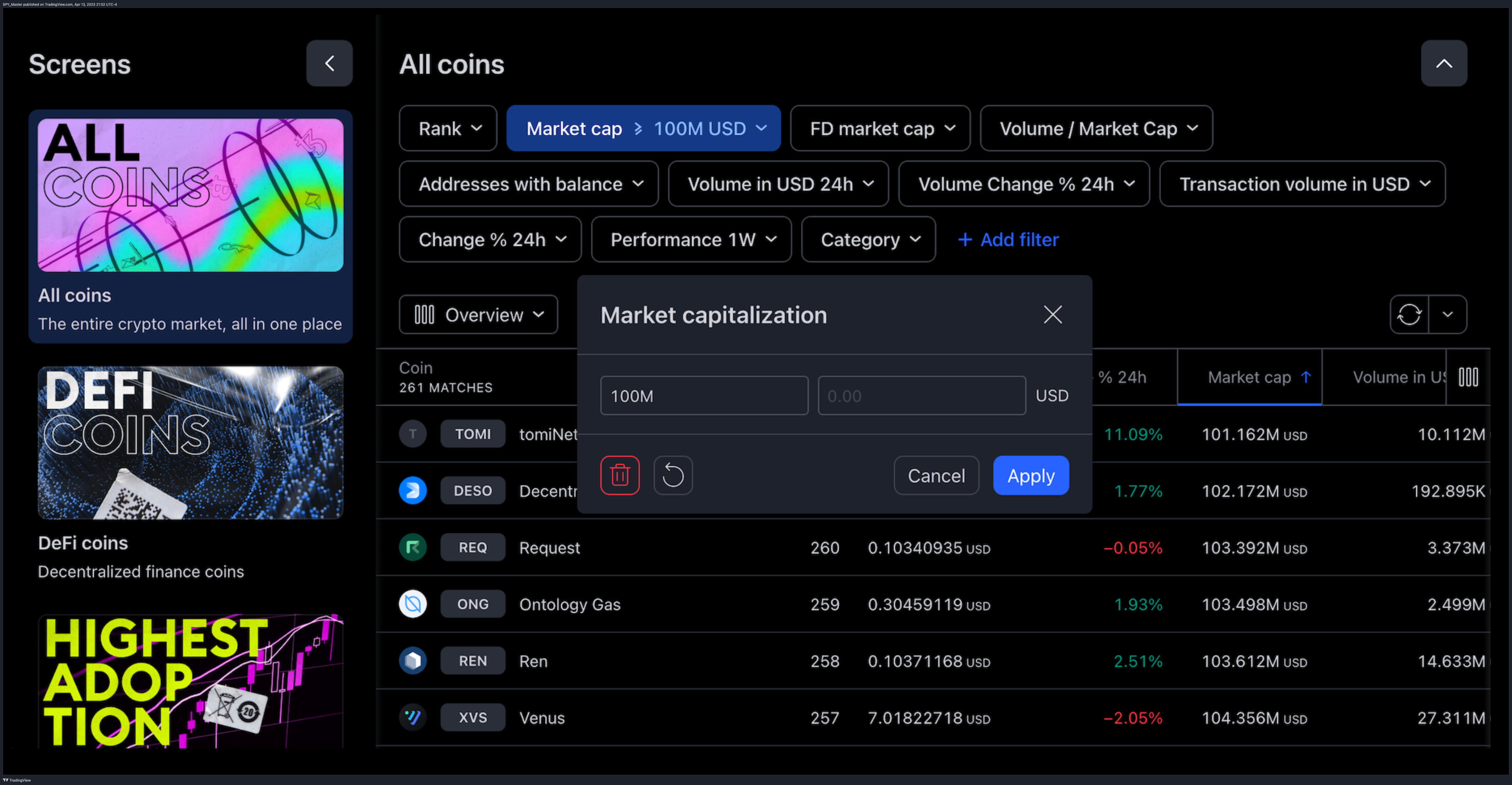Delete the Market capitalization filter with trash icon
The height and width of the screenshot is (785, 1512).
[x=620, y=475]
